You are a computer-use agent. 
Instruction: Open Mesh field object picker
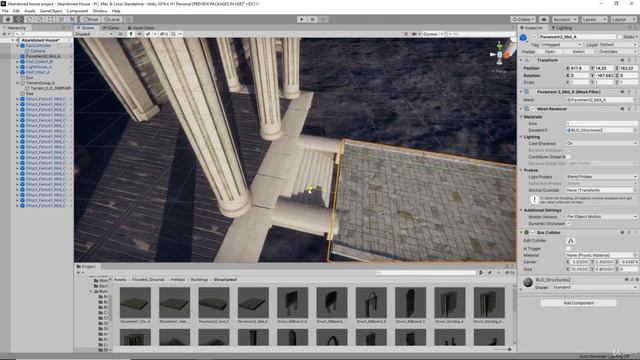(635, 100)
